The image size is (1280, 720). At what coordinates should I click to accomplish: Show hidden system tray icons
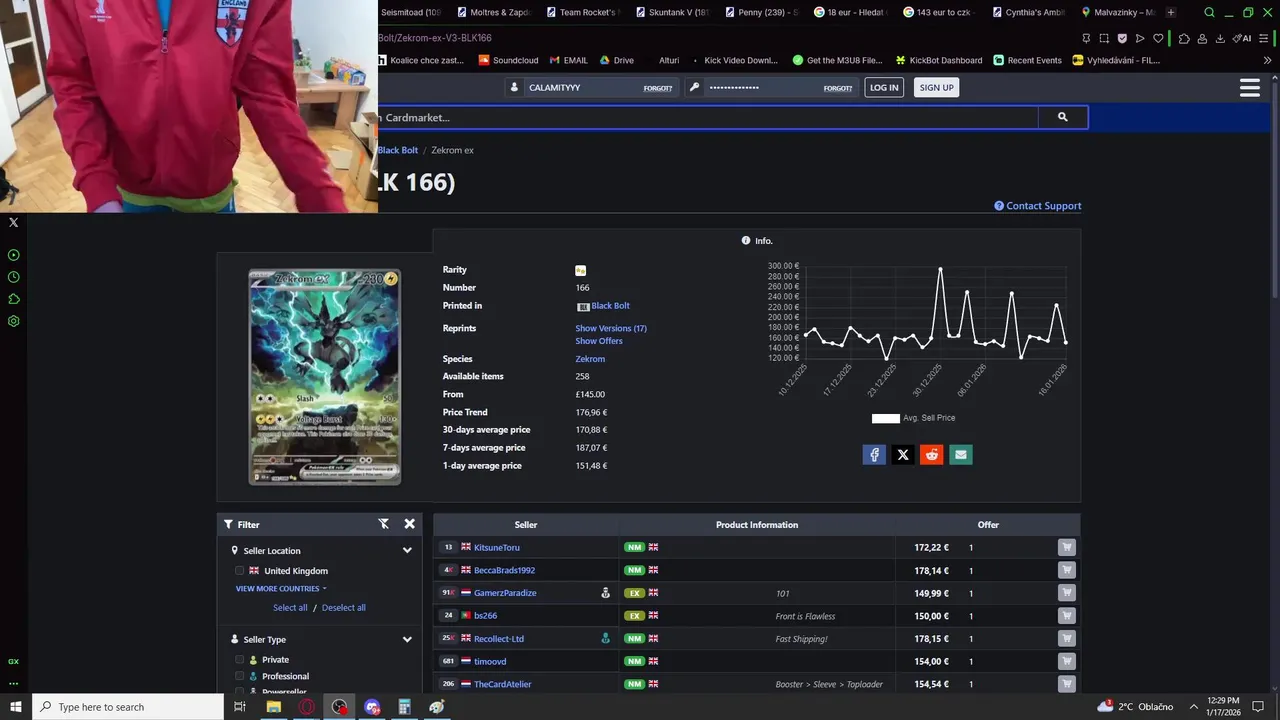pos(1193,707)
